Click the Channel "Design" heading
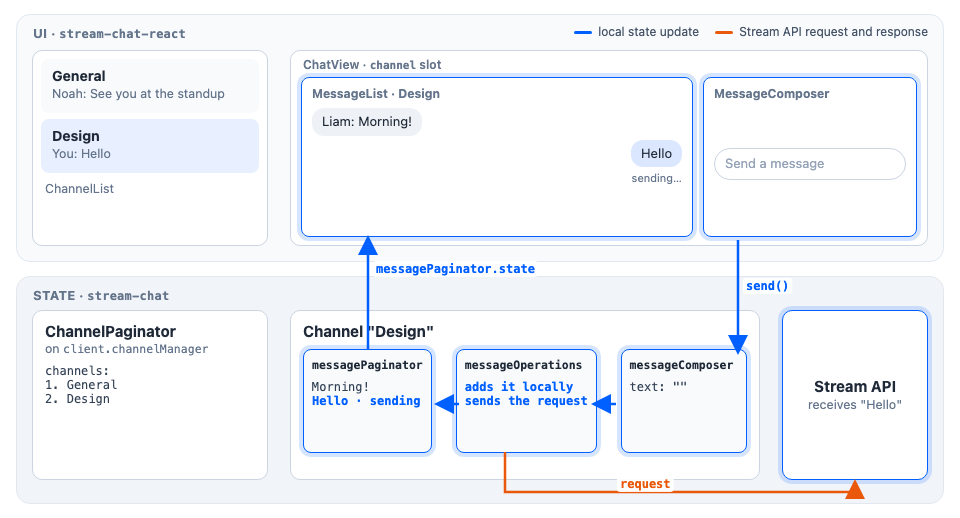This screenshot has height=518, width=960. point(368,331)
